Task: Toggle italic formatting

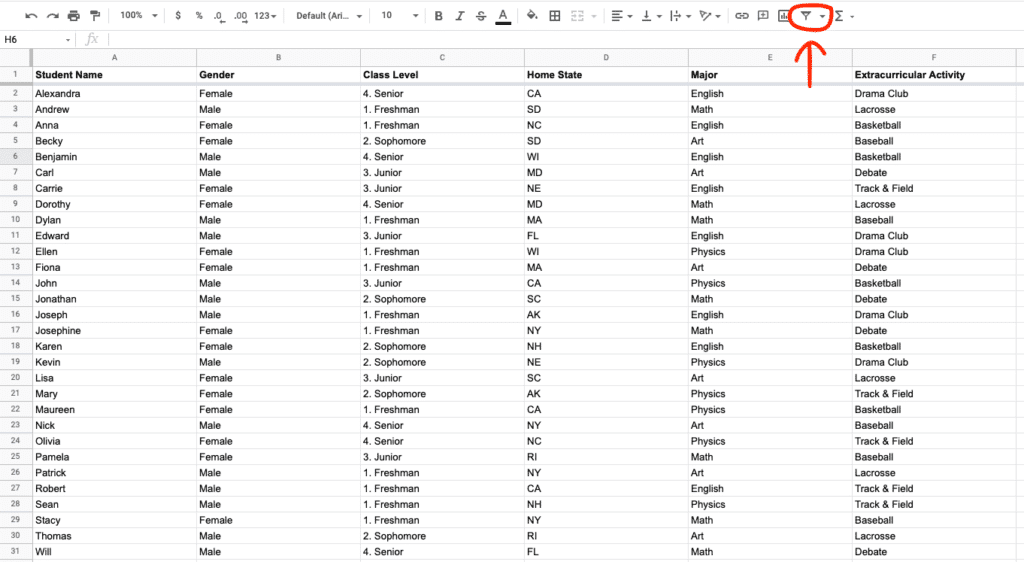Action: point(459,16)
